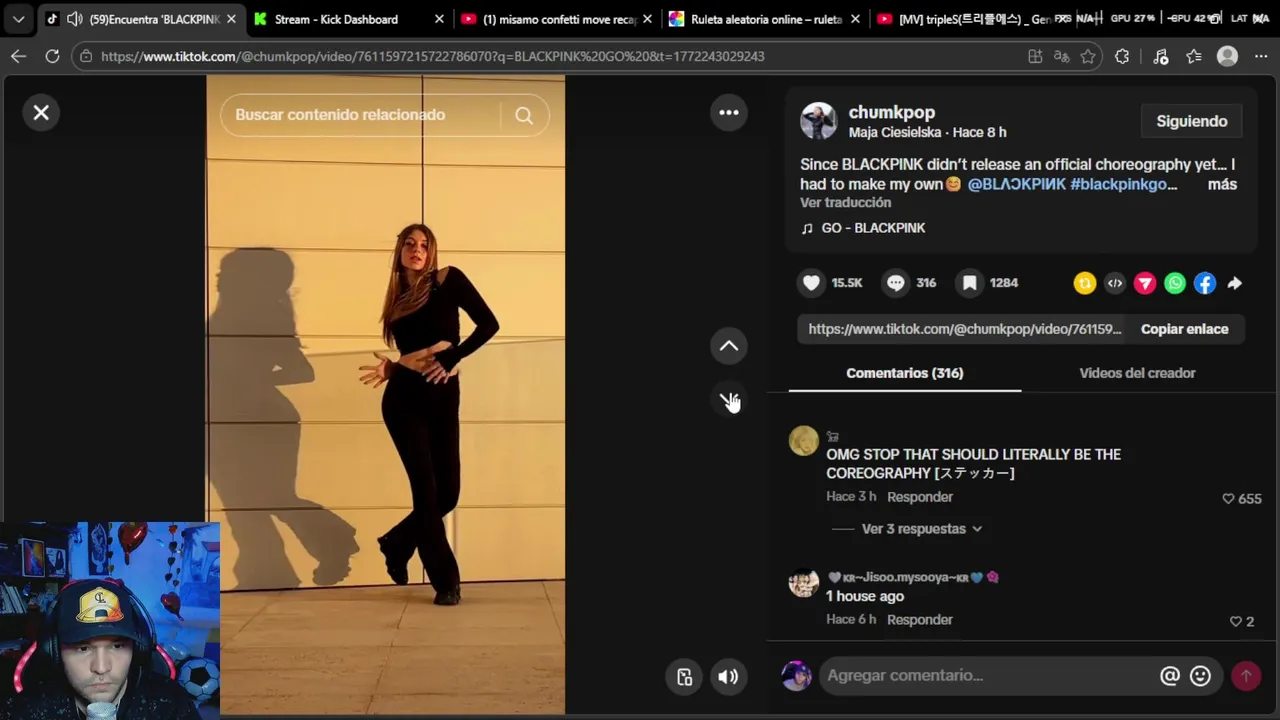Click the Jisoo.mysooya commenter name
The width and height of the screenshot is (1280, 720).
913,577
